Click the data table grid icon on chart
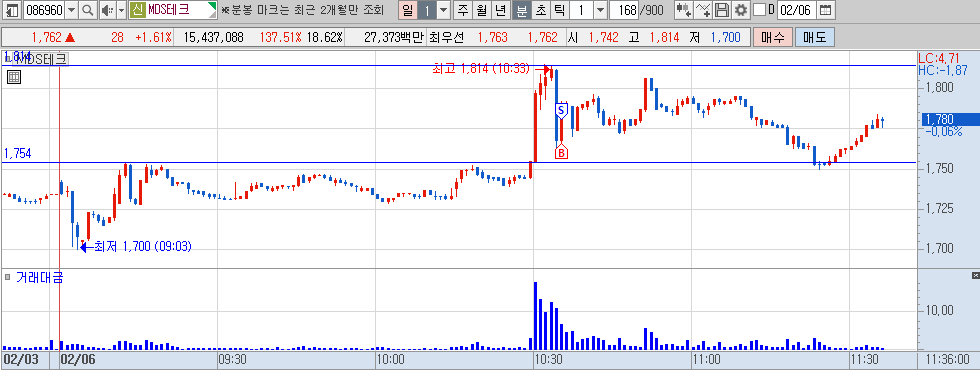This screenshot has width=980, height=370. pyautogui.click(x=14, y=77)
